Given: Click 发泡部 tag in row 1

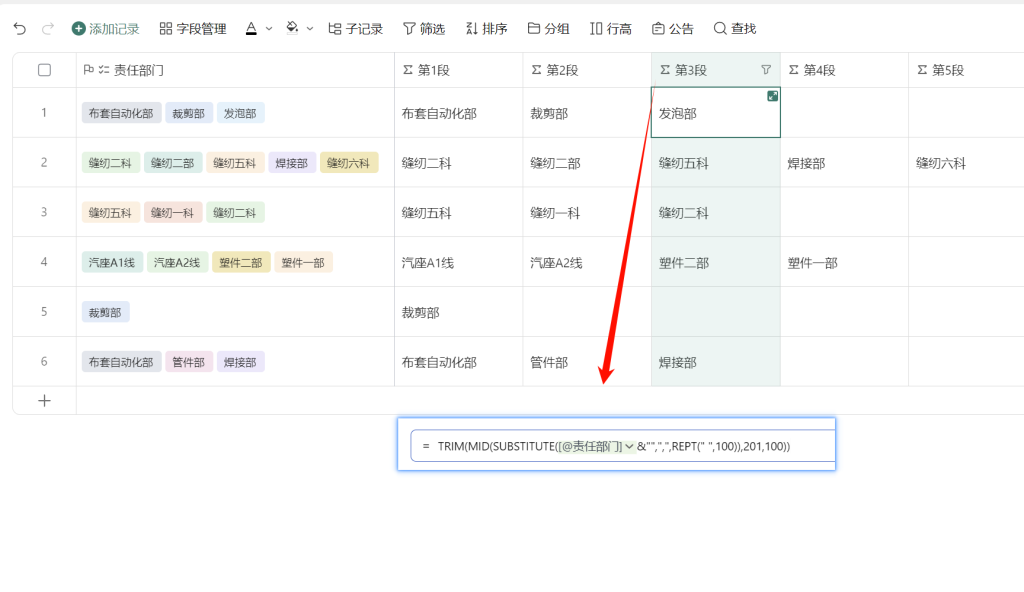Looking at the screenshot, I should (x=240, y=113).
